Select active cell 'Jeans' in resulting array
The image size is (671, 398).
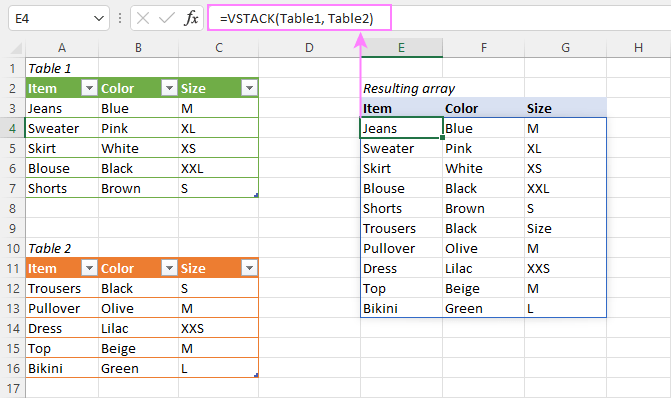click(x=401, y=128)
